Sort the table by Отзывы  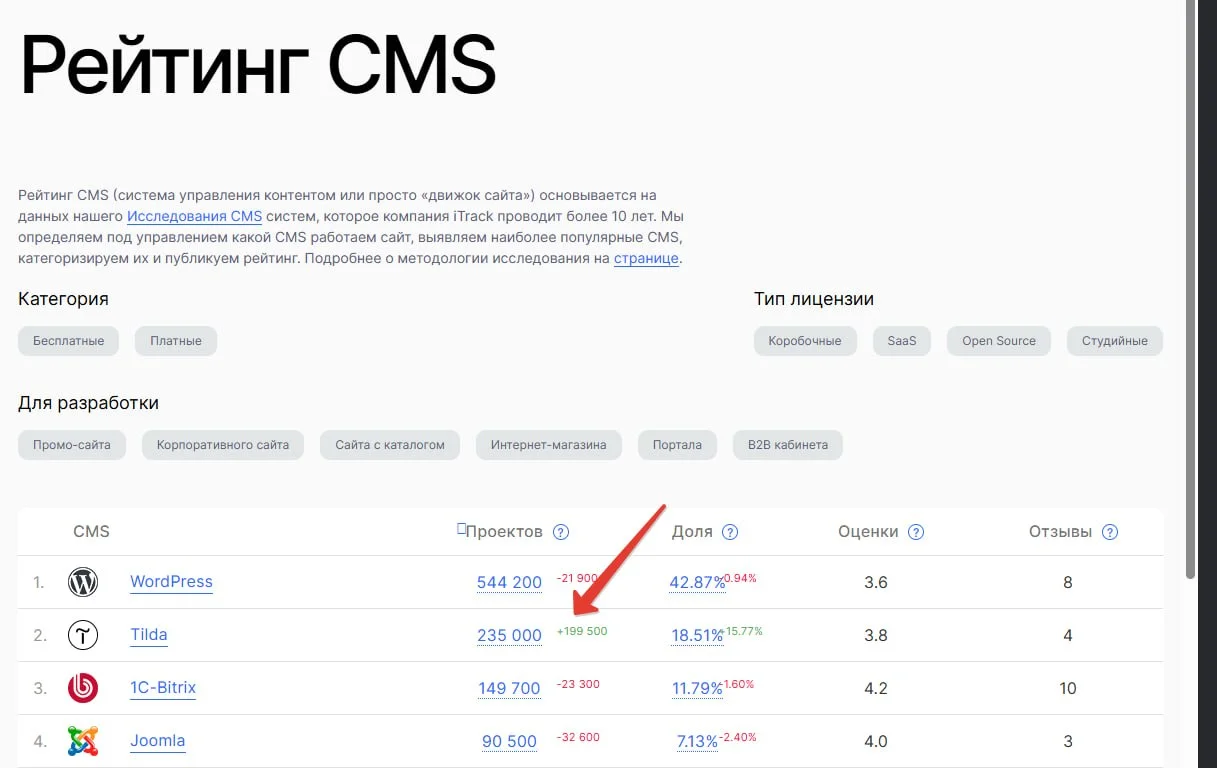click(1060, 532)
